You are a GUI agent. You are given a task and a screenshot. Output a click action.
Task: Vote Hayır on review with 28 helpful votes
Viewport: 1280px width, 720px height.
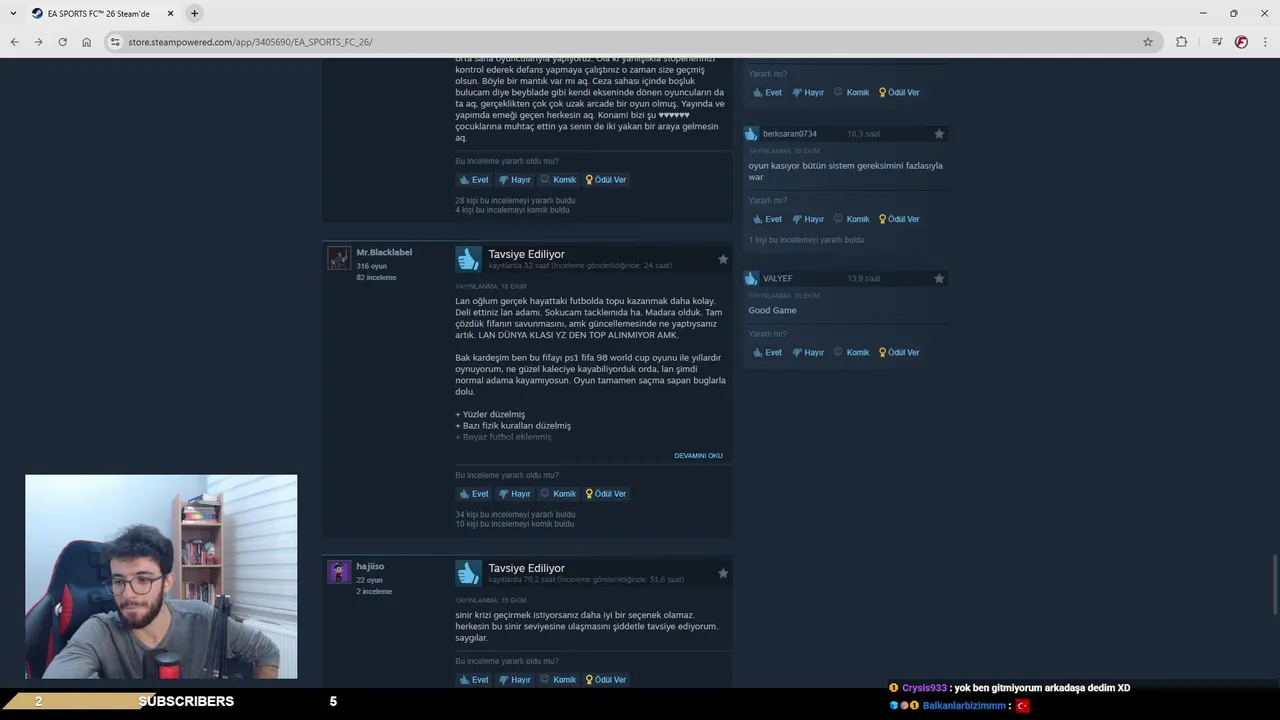point(515,180)
